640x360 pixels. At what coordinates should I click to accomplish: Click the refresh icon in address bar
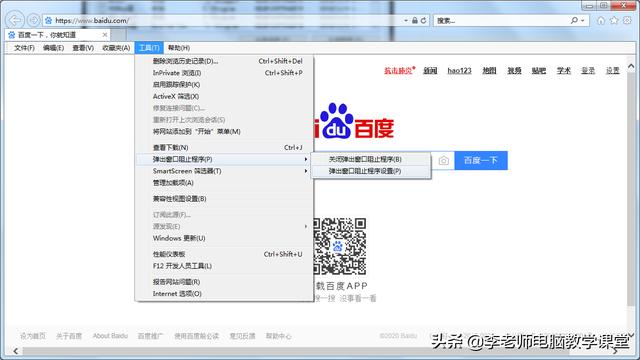pos(424,20)
